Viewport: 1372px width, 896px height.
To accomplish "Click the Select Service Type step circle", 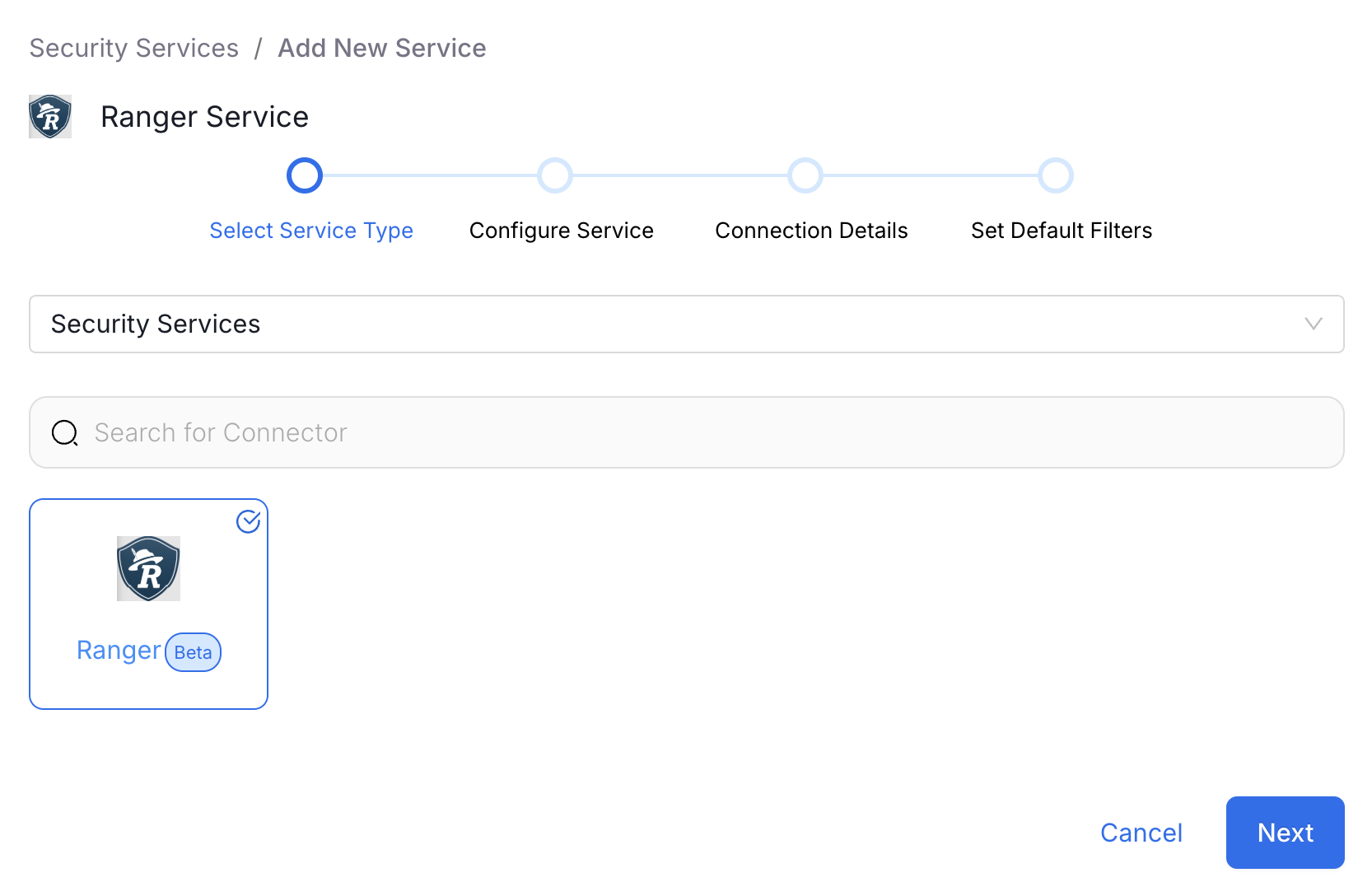I will pos(305,175).
